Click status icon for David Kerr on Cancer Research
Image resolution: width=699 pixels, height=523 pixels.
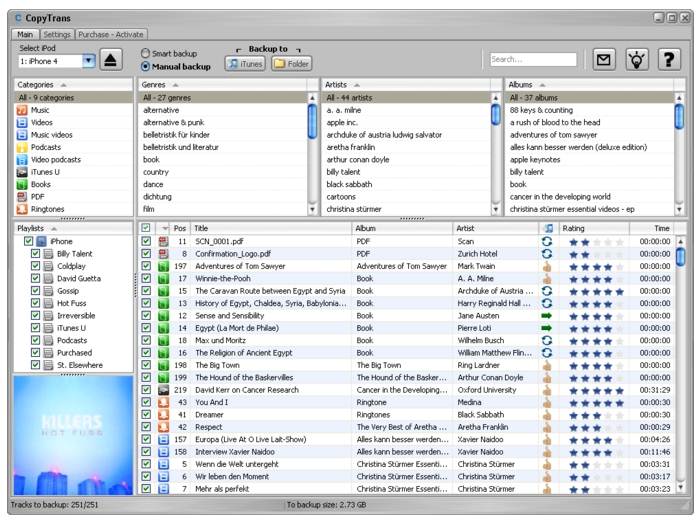pyautogui.click(x=547, y=390)
